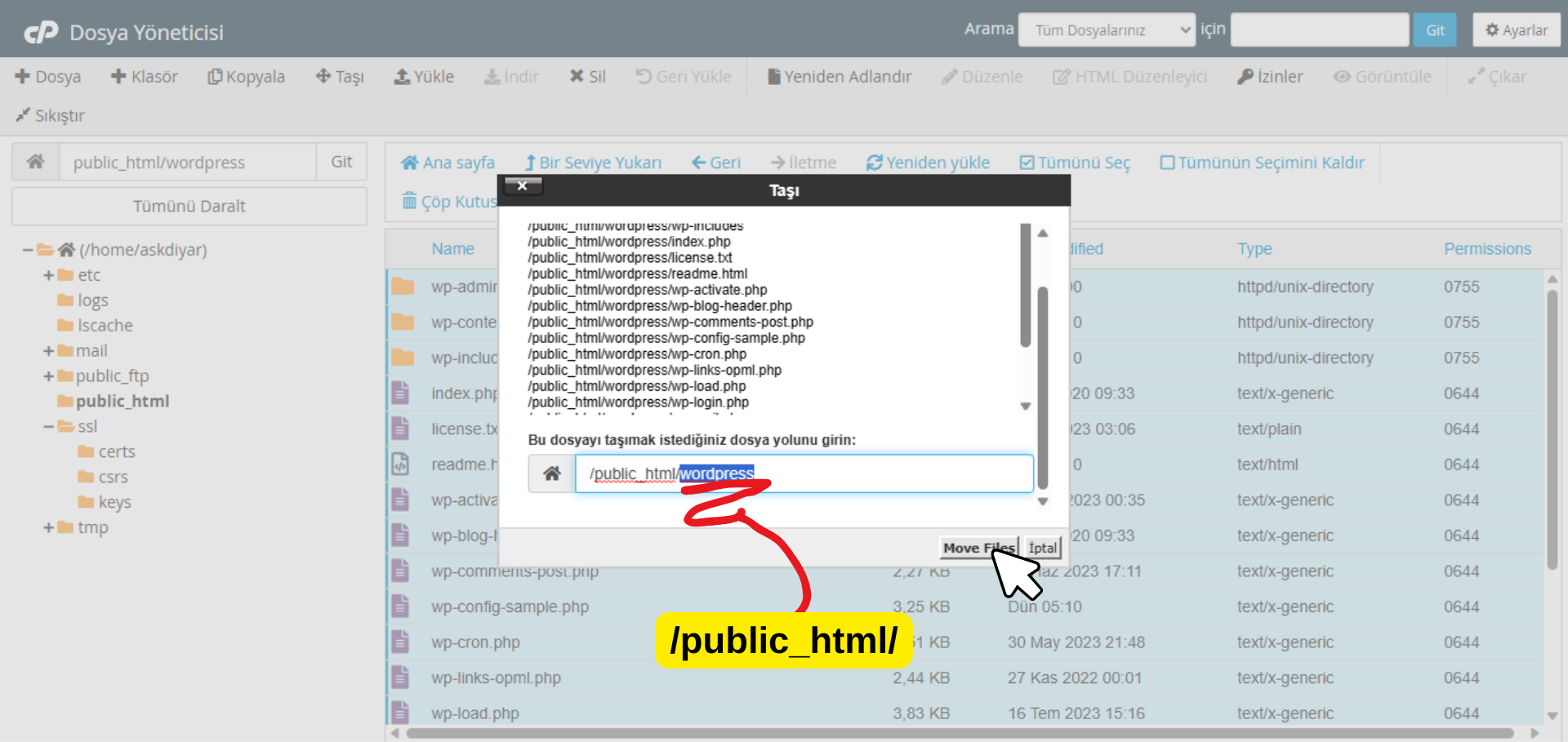Select lscache folder in tree
The height and width of the screenshot is (742, 1568).
pyautogui.click(x=95, y=326)
